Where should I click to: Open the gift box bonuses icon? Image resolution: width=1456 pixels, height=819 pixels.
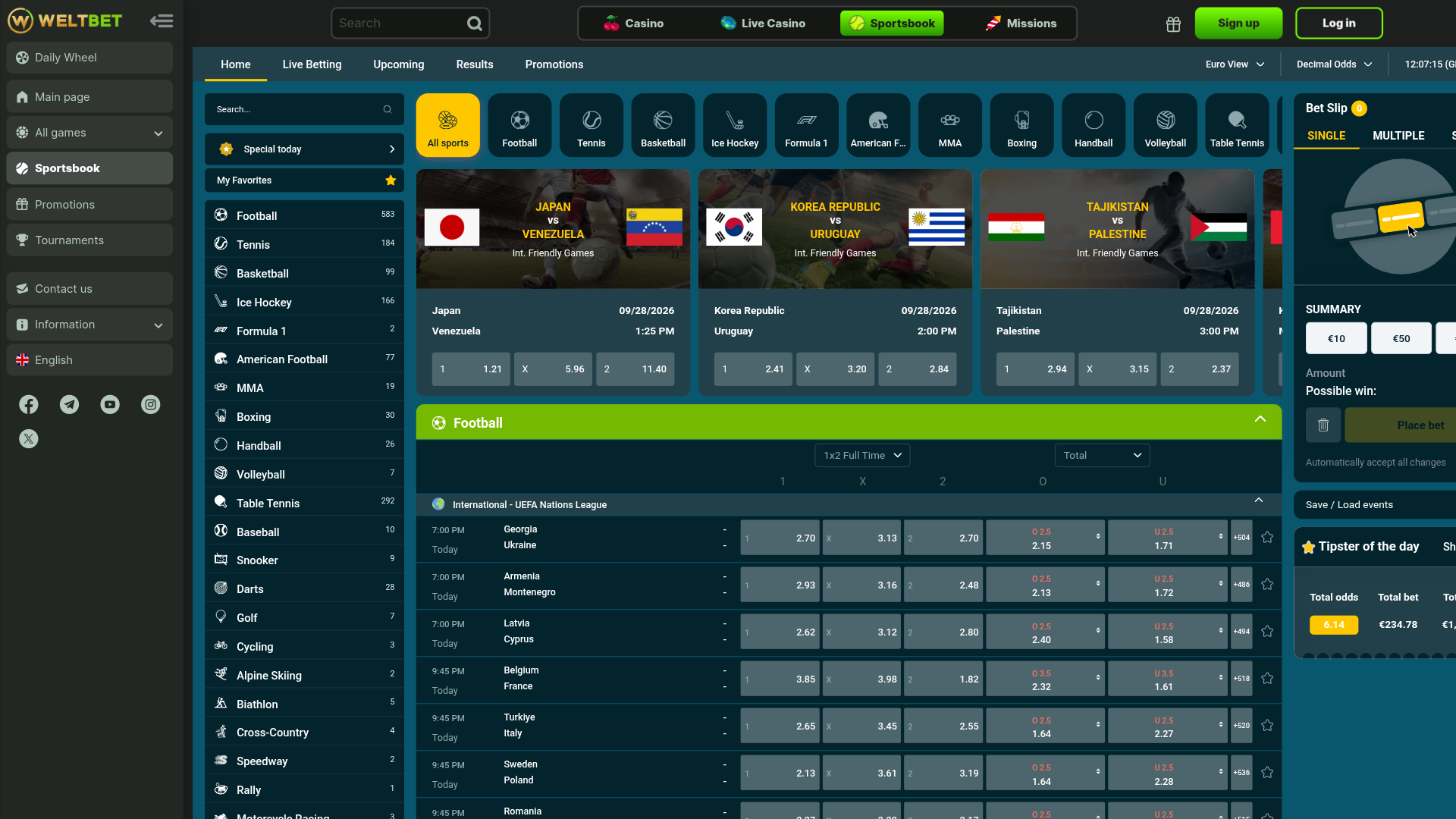pyautogui.click(x=1173, y=24)
